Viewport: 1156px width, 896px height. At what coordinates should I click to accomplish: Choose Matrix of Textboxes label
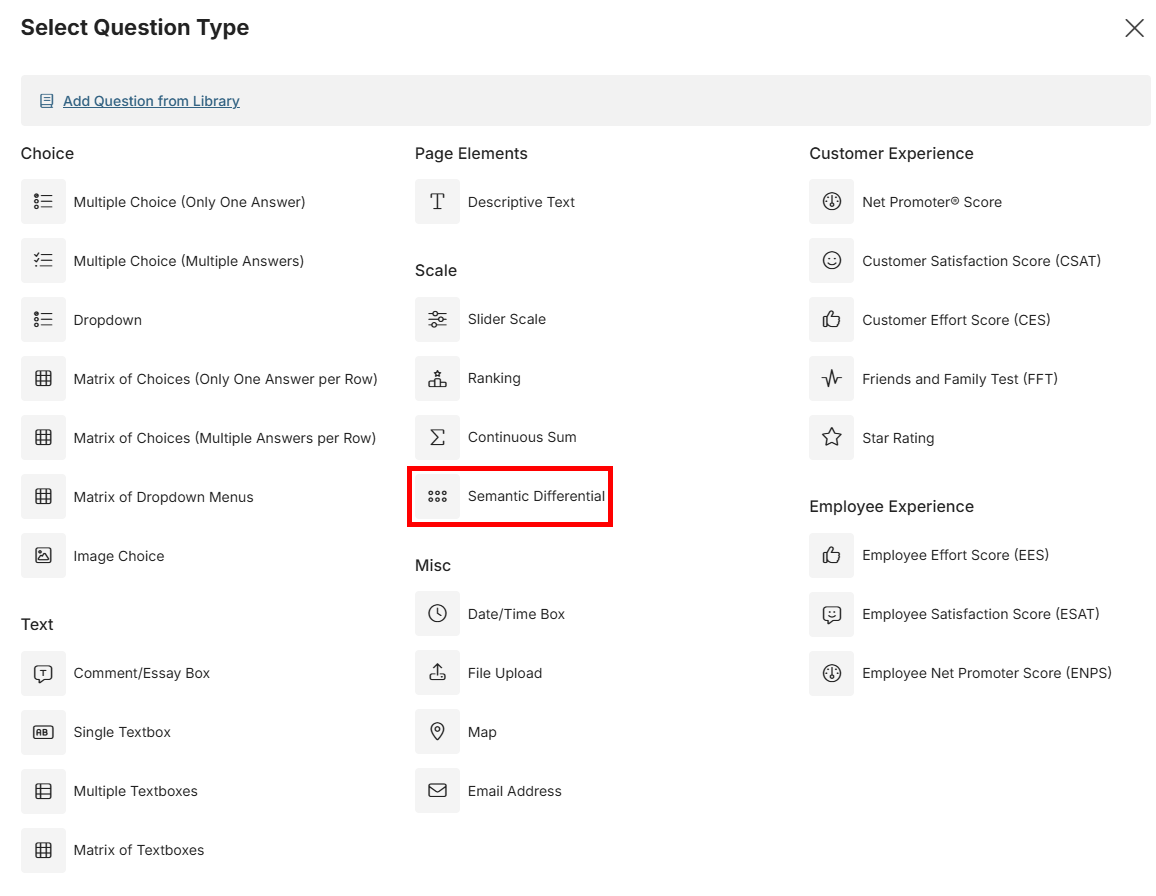coord(139,850)
